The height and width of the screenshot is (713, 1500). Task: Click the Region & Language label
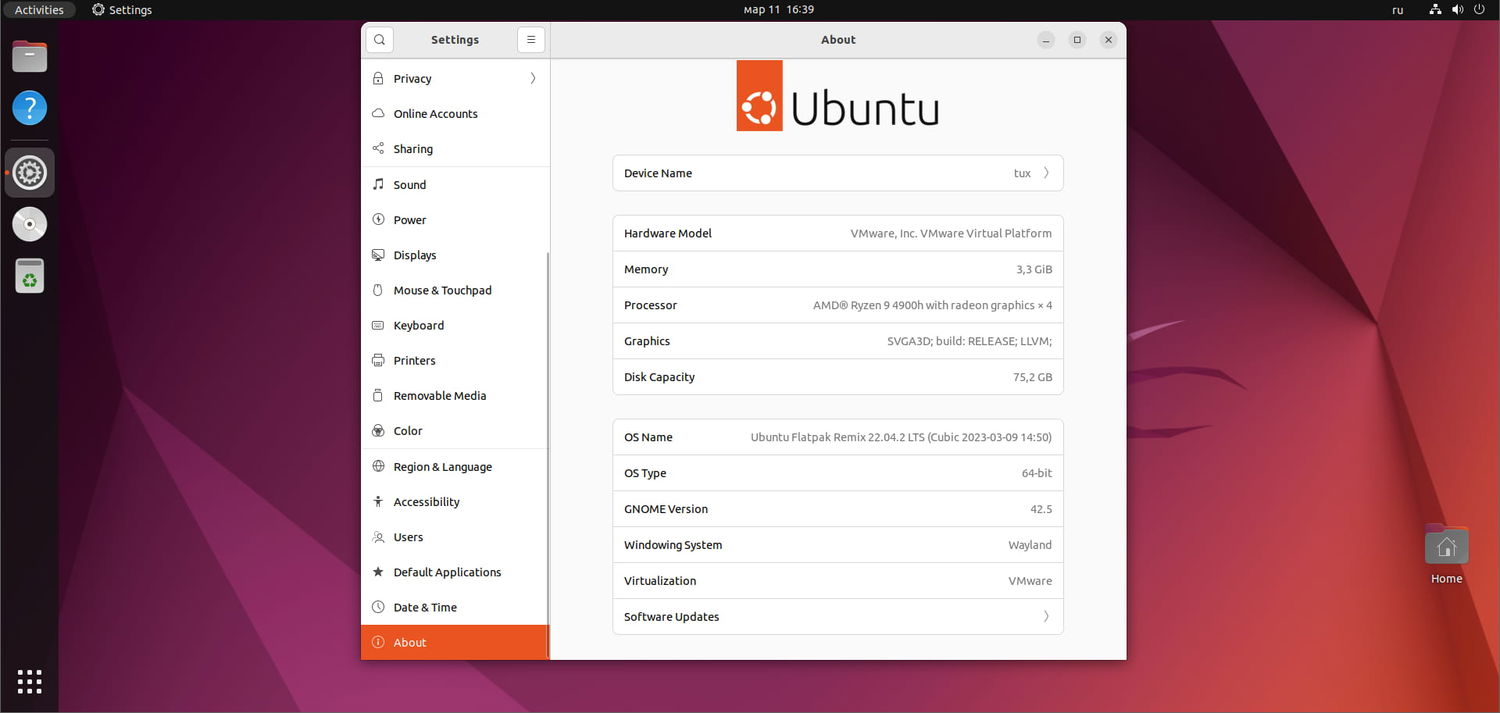tap(442, 467)
